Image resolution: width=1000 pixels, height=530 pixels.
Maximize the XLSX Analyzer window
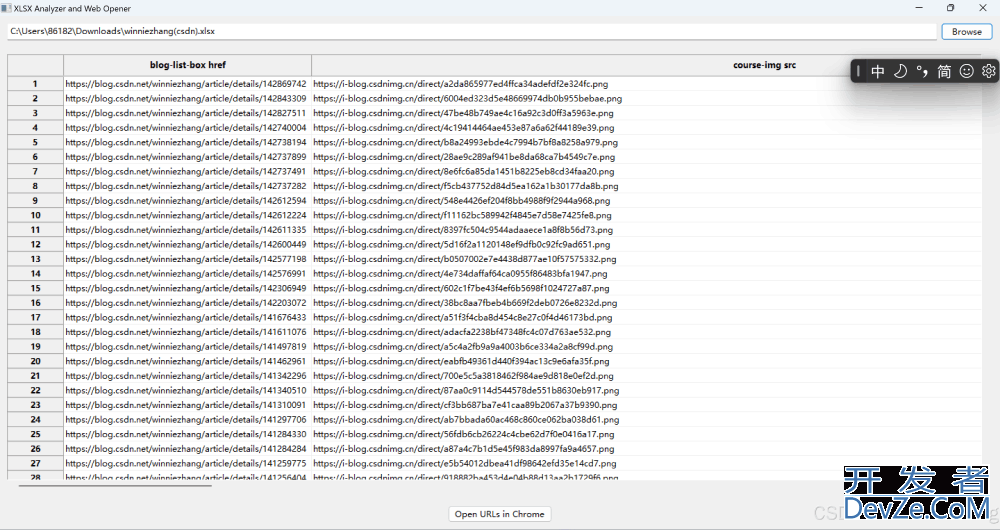pos(950,8)
